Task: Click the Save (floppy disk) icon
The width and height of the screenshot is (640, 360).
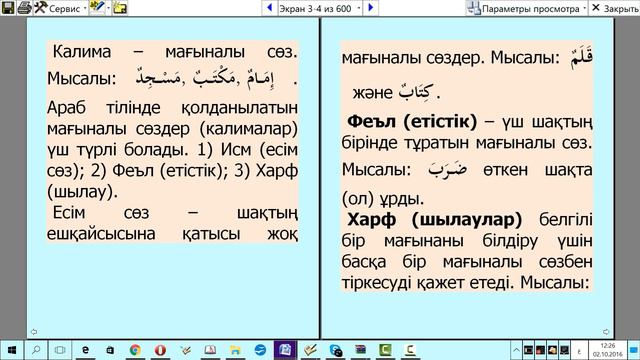Action: [8, 7]
